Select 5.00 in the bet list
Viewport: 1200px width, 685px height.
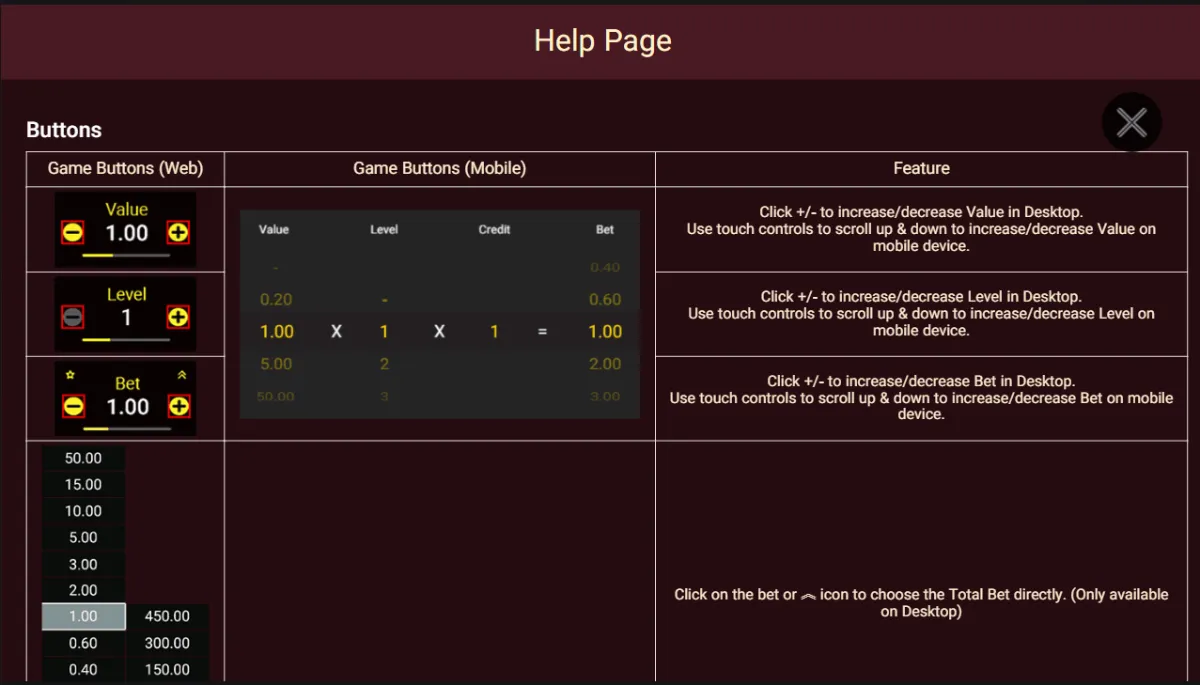tap(83, 538)
